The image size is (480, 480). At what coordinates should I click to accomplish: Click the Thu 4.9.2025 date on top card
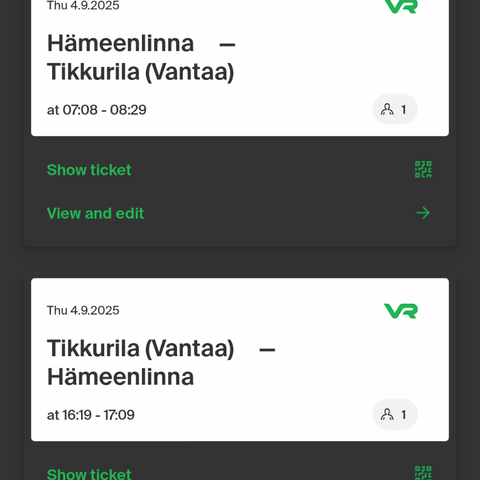click(83, 6)
